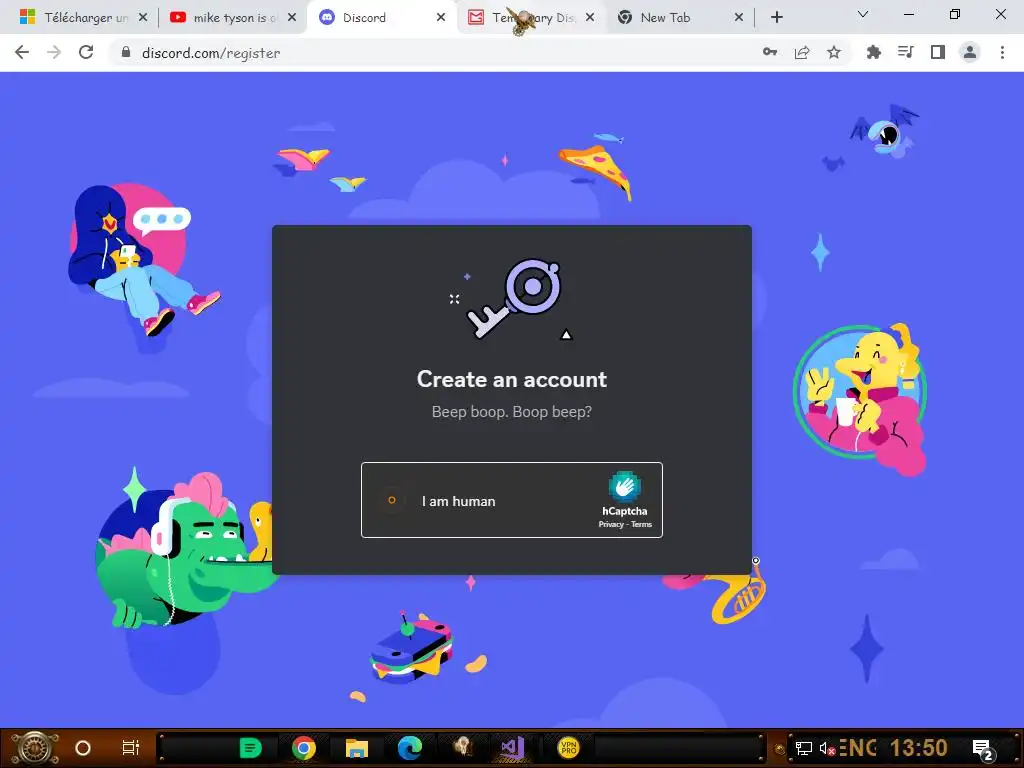Viewport: 1024px width, 768px height.
Task: Open File Explorer from the taskbar
Action: (357, 748)
